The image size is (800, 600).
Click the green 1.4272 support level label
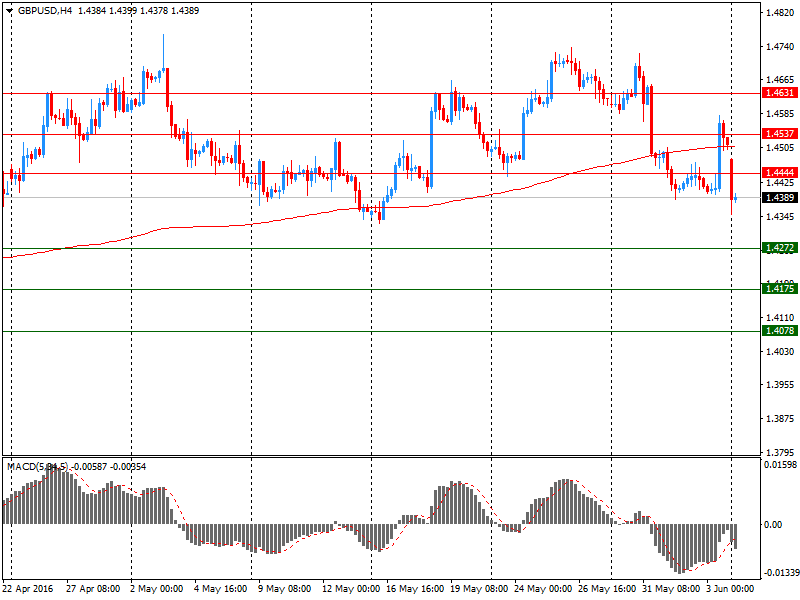coord(780,248)
